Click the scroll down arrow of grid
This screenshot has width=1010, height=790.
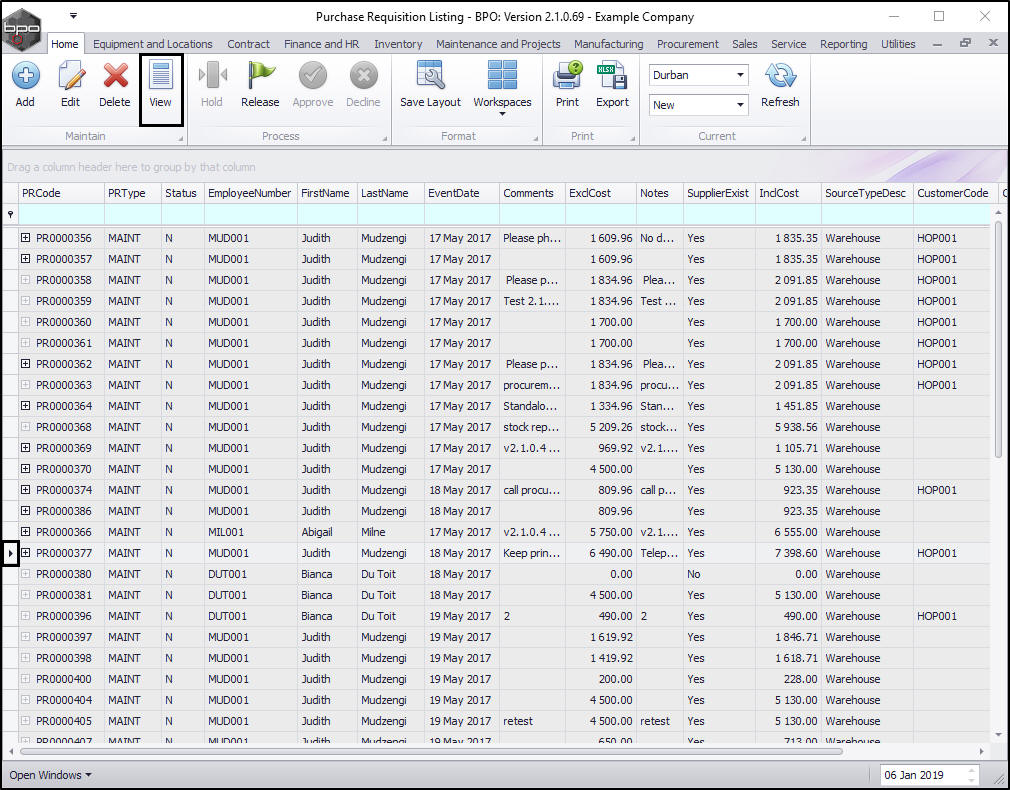point(998,735)
